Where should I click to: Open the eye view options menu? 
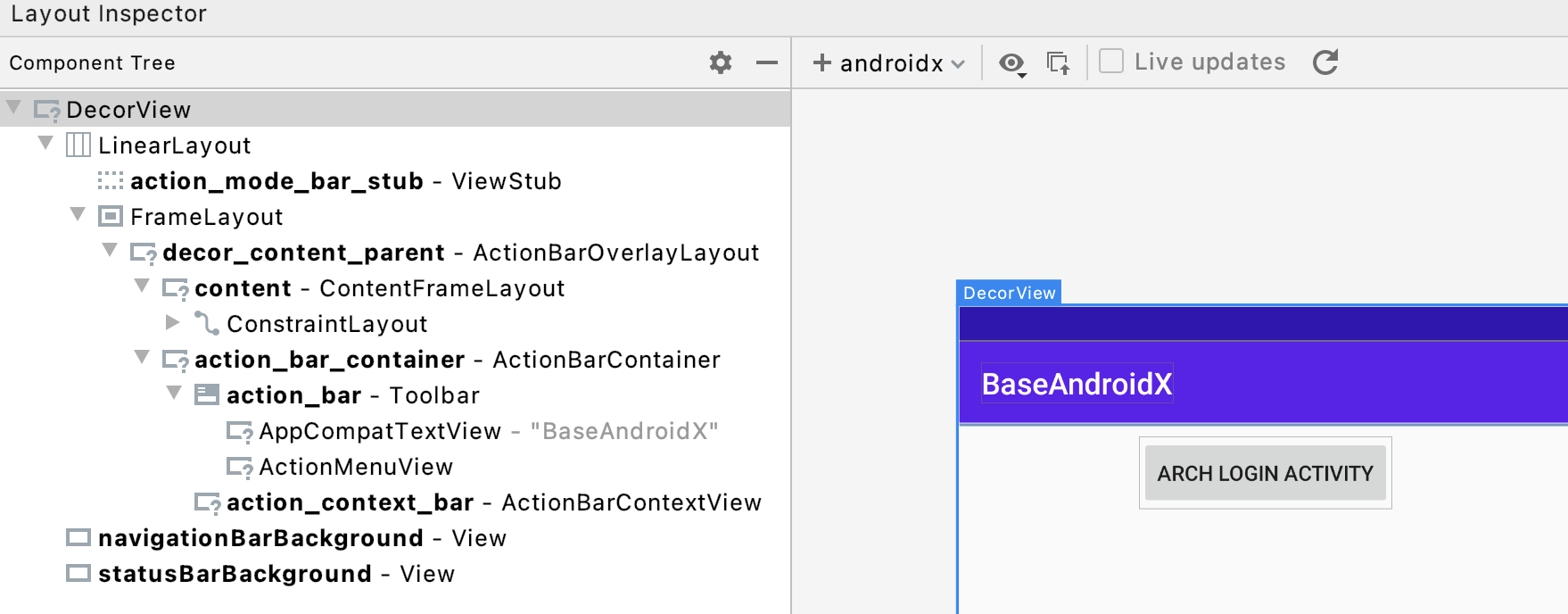[x=1012, y=63]
